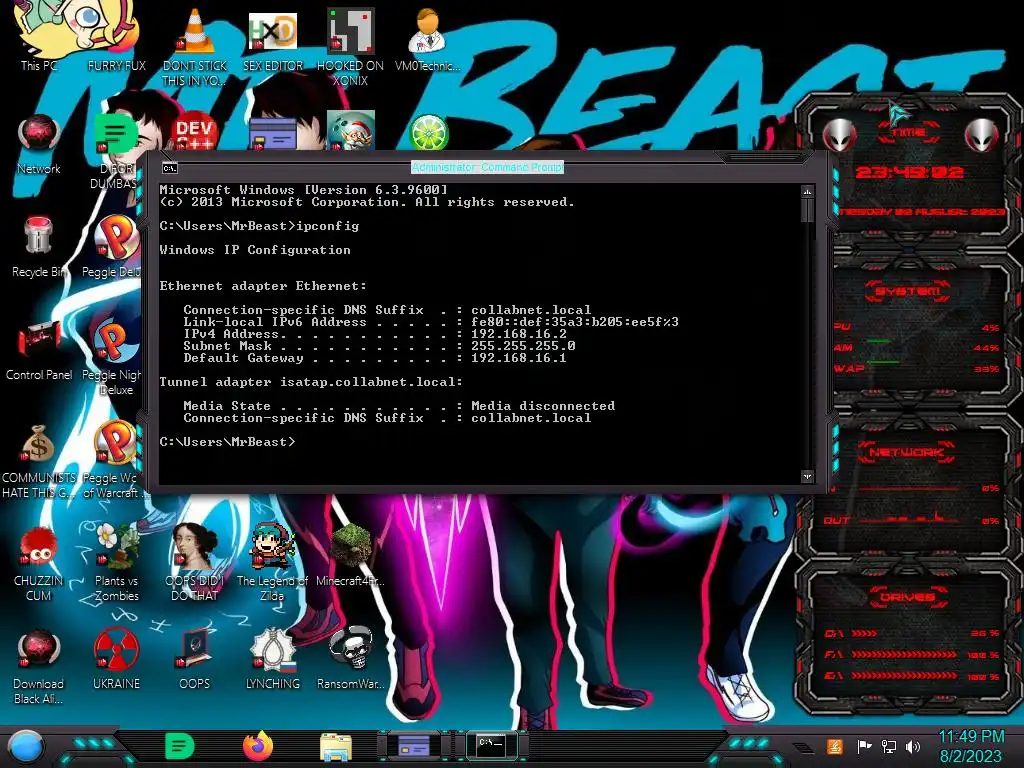Click the left alien head widget icon
The image size is (1024, 768).
click(839, 135)
